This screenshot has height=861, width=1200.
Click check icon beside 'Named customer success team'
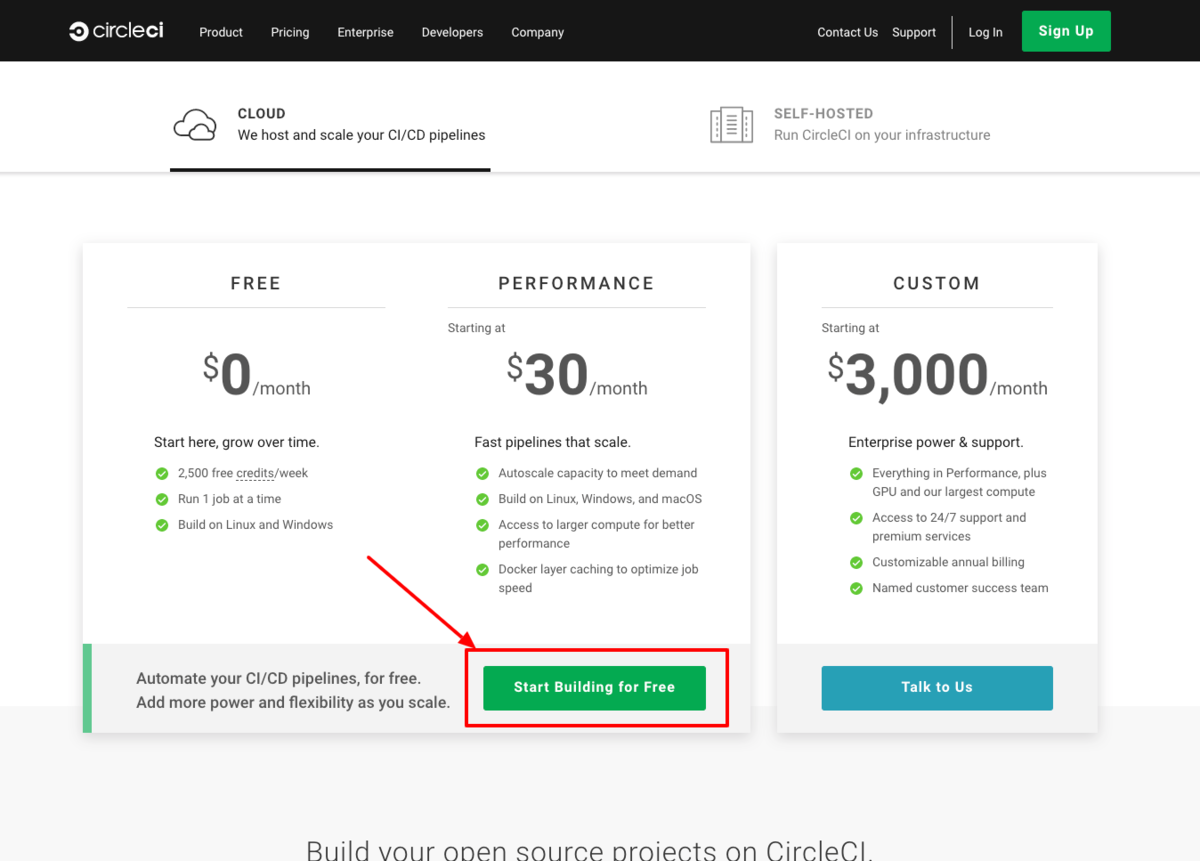[856, 589]
